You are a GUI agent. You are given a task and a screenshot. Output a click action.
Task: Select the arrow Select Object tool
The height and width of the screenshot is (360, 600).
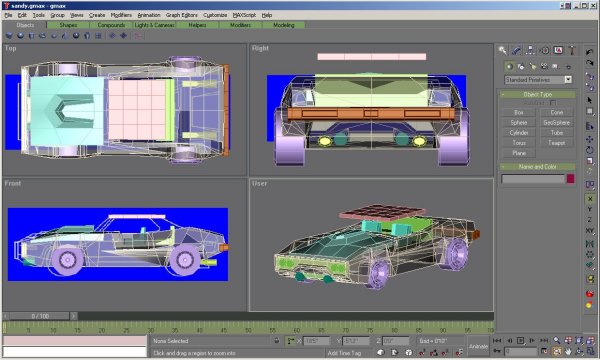pyautogui.click(x=590, y=100)
